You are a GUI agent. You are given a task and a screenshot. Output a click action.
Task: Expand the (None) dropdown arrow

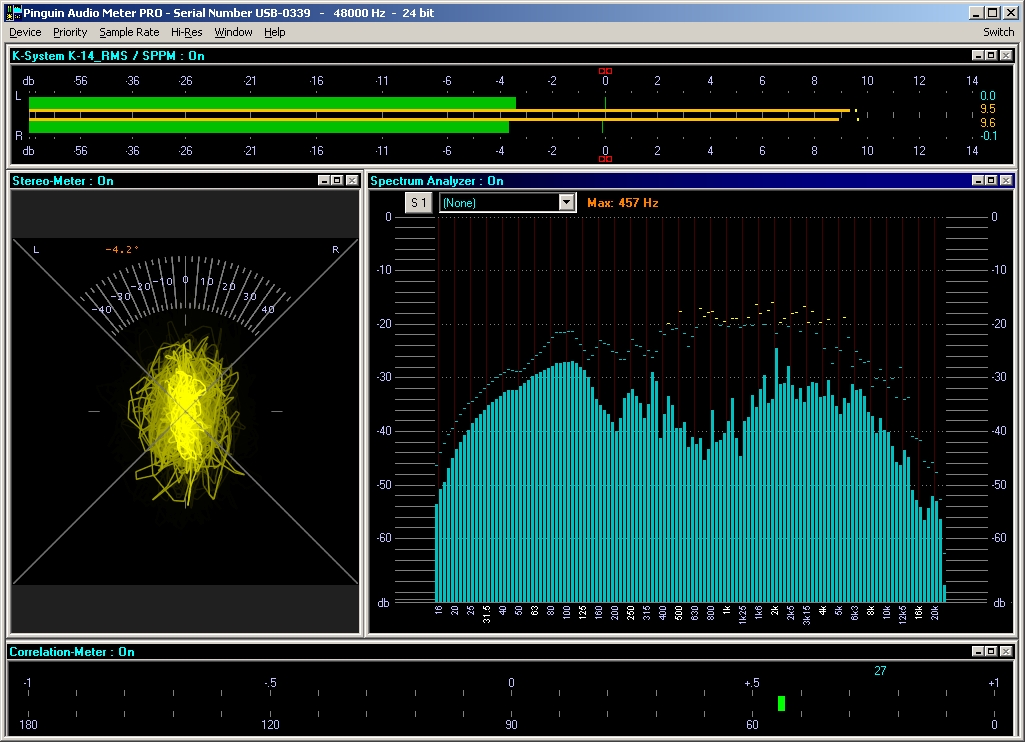(x=567, y=203)
